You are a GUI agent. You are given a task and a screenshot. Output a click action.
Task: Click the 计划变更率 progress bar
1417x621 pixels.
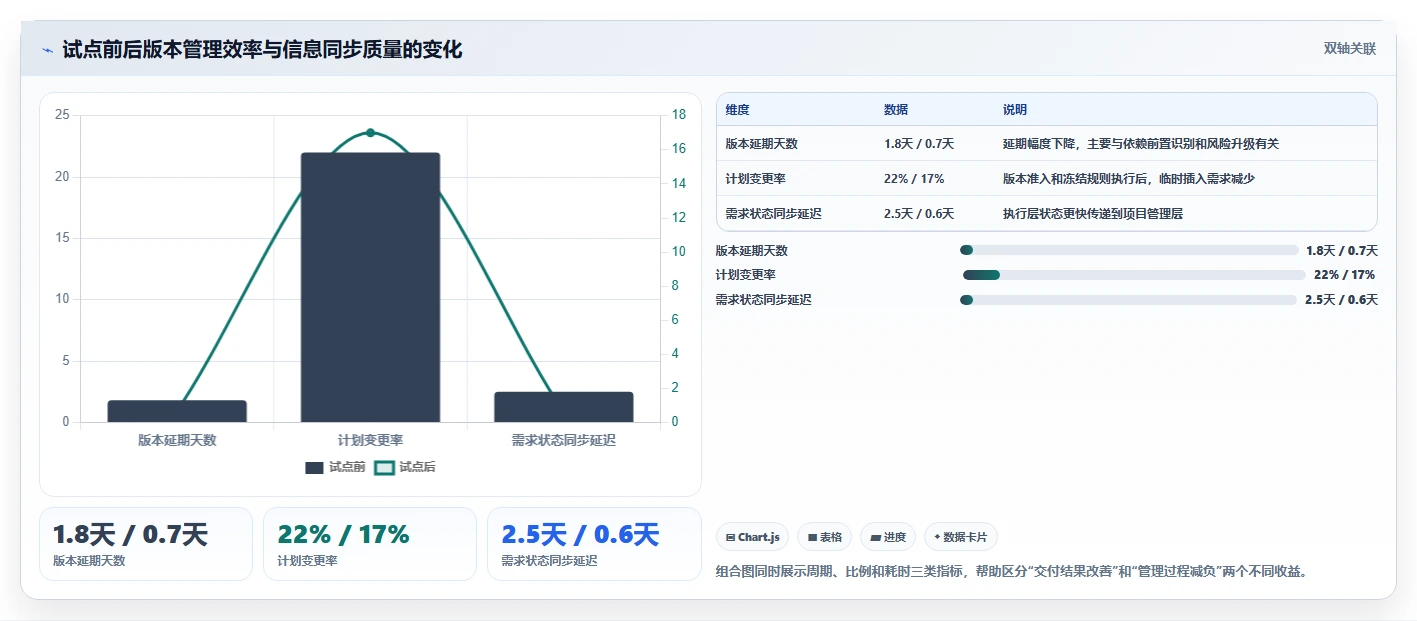pyautogui.click(x=1134, y=275)
